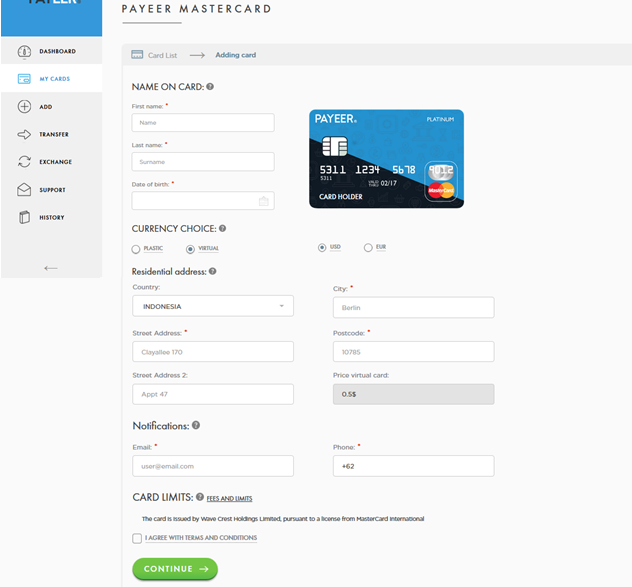Click the My Cards card icon

pyautogui.click(x=24, y=79)
